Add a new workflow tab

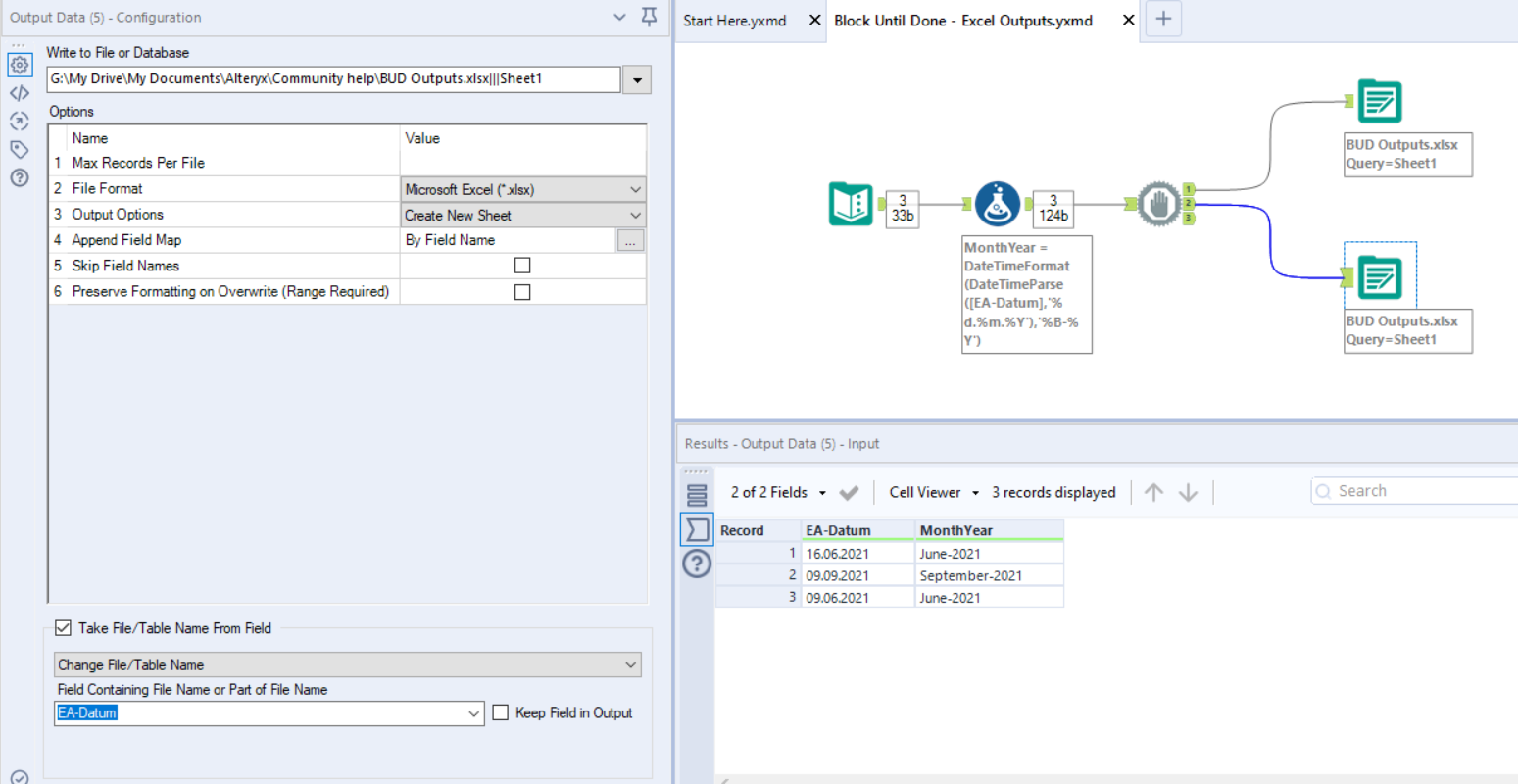[1162, 19]
